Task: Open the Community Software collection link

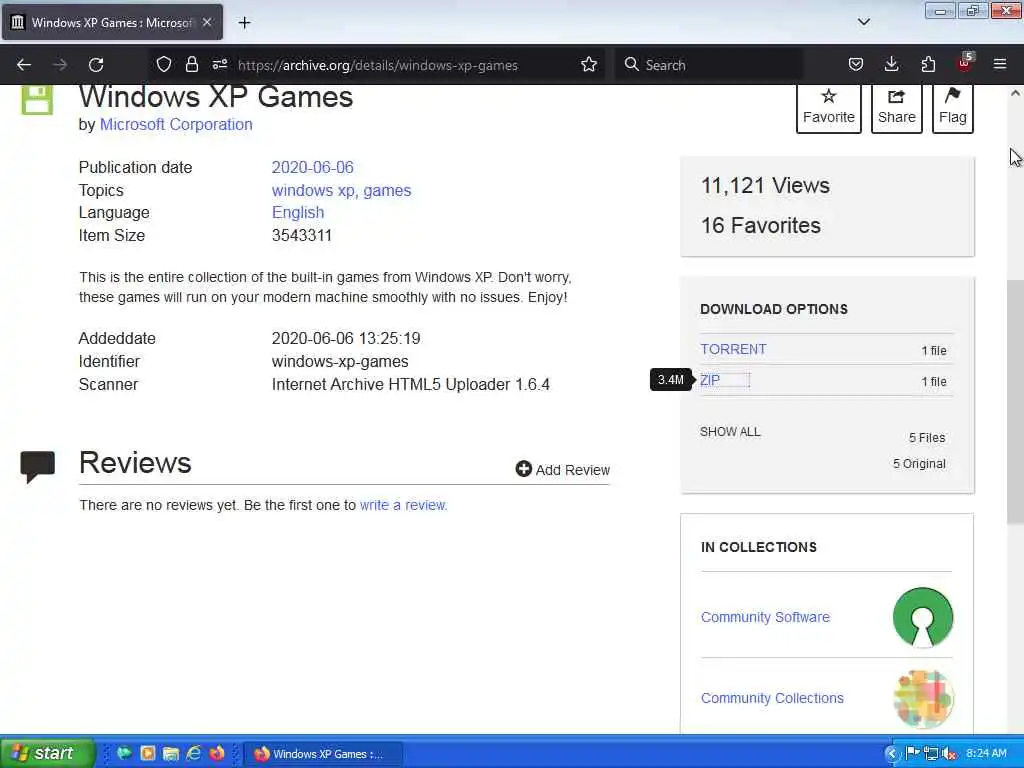Action: (765, 617)
